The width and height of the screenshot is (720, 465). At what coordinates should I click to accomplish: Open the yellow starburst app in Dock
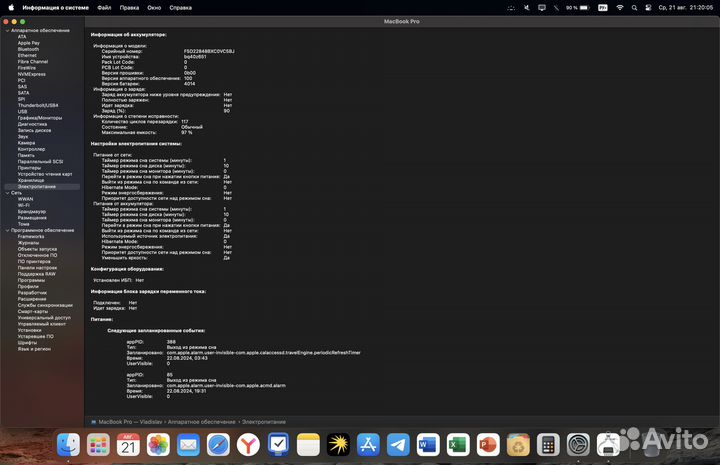[x=338, y=444]
